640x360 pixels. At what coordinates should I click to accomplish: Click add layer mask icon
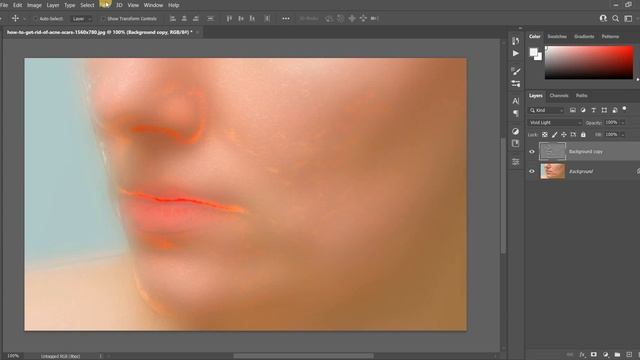click(594, 355)
